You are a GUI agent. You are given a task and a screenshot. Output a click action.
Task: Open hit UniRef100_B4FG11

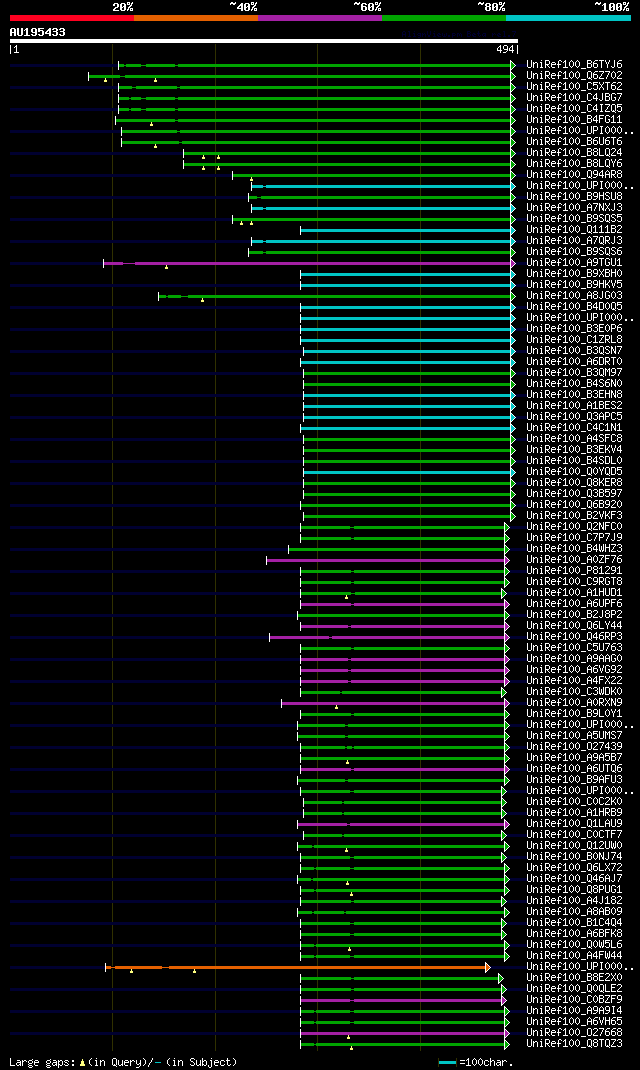(574, 119)
